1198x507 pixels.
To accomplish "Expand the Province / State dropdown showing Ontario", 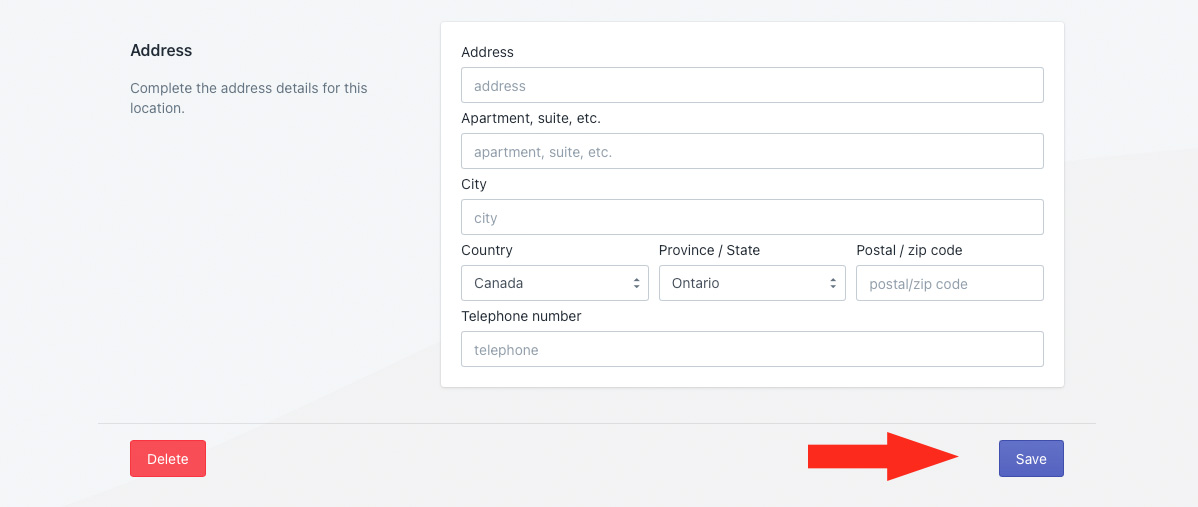I will [751, 283].
